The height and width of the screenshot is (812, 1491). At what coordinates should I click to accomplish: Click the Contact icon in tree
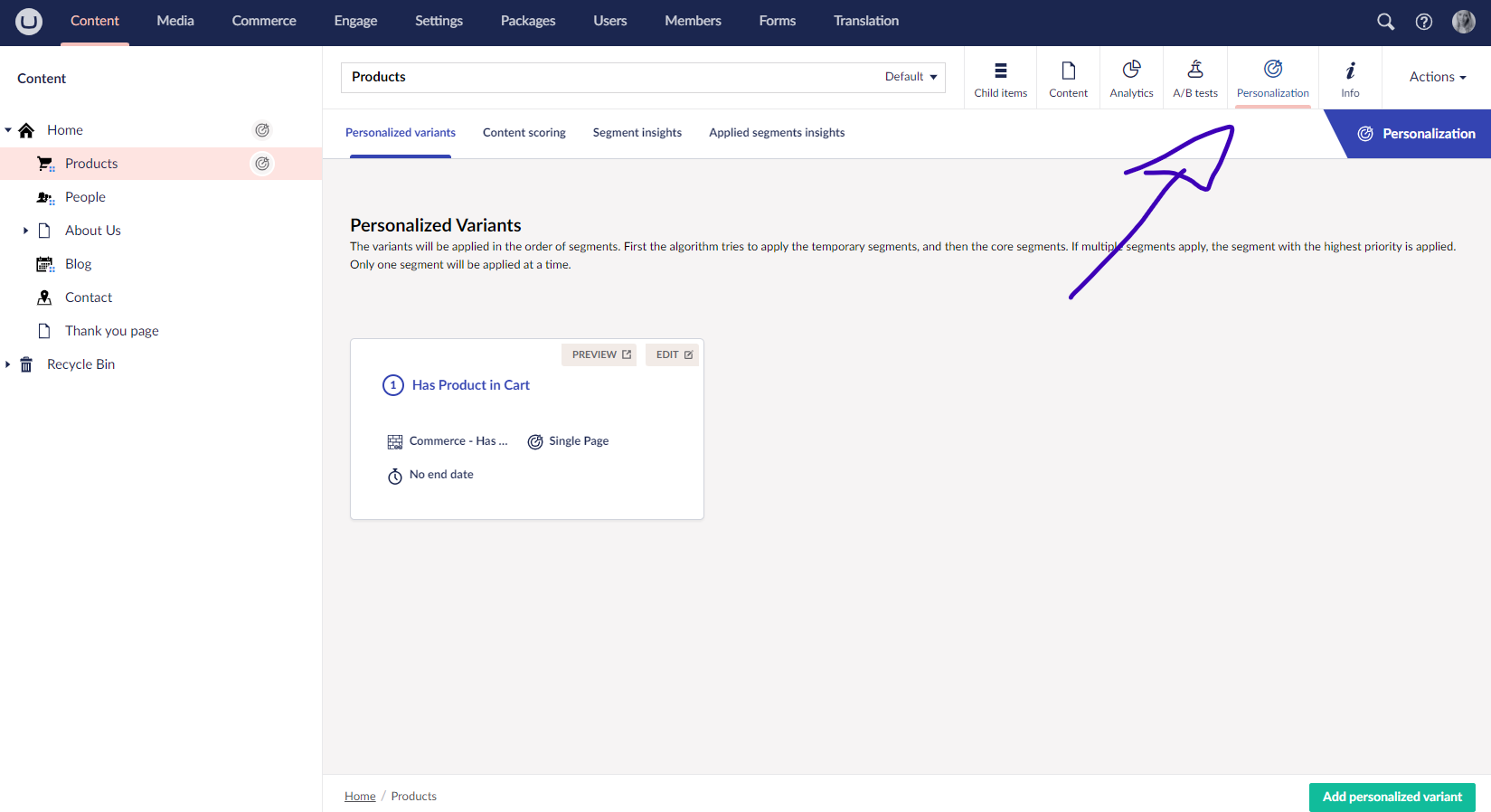tap(44, 297)
